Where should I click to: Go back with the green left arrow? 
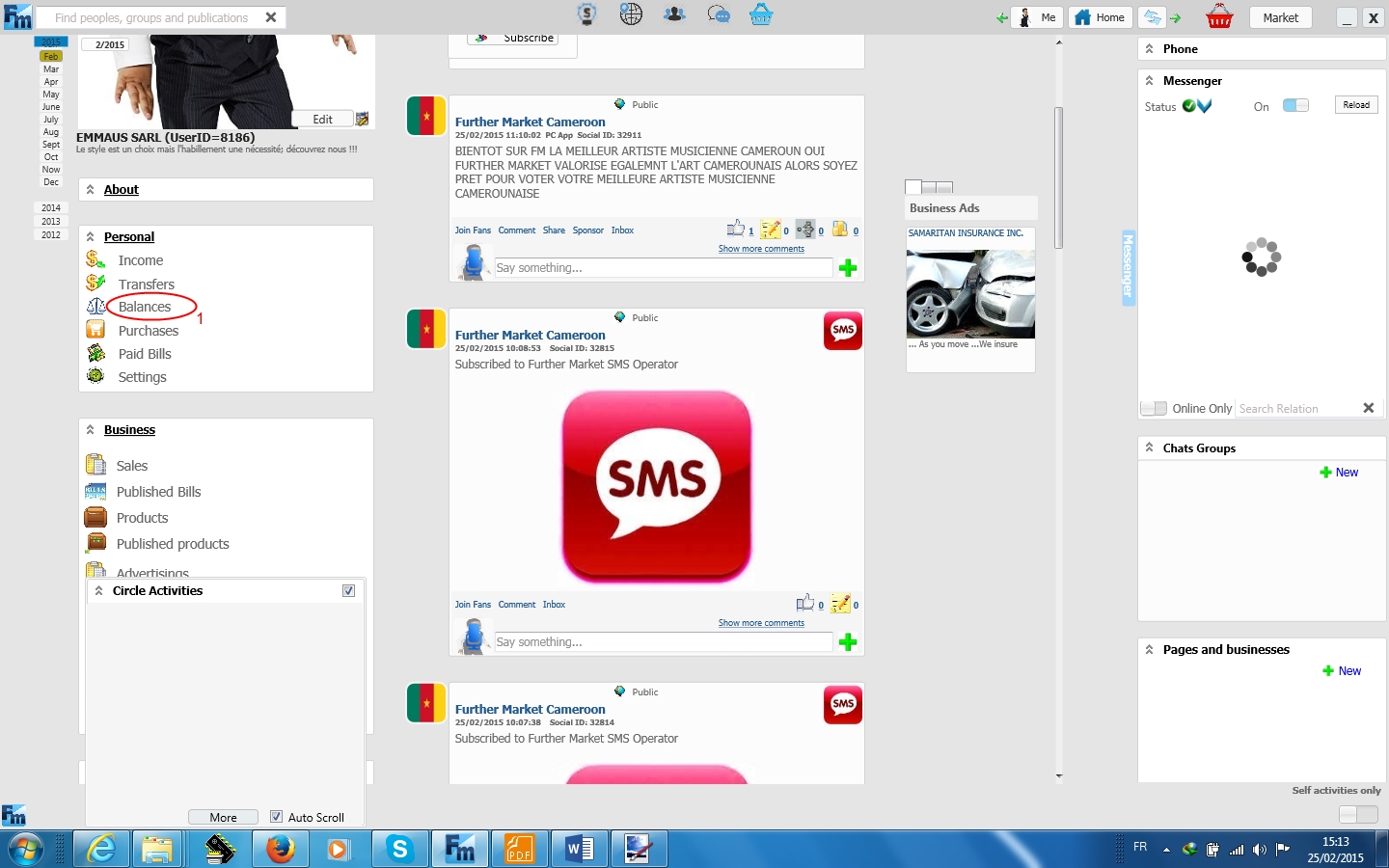(x=1002, y=18)
